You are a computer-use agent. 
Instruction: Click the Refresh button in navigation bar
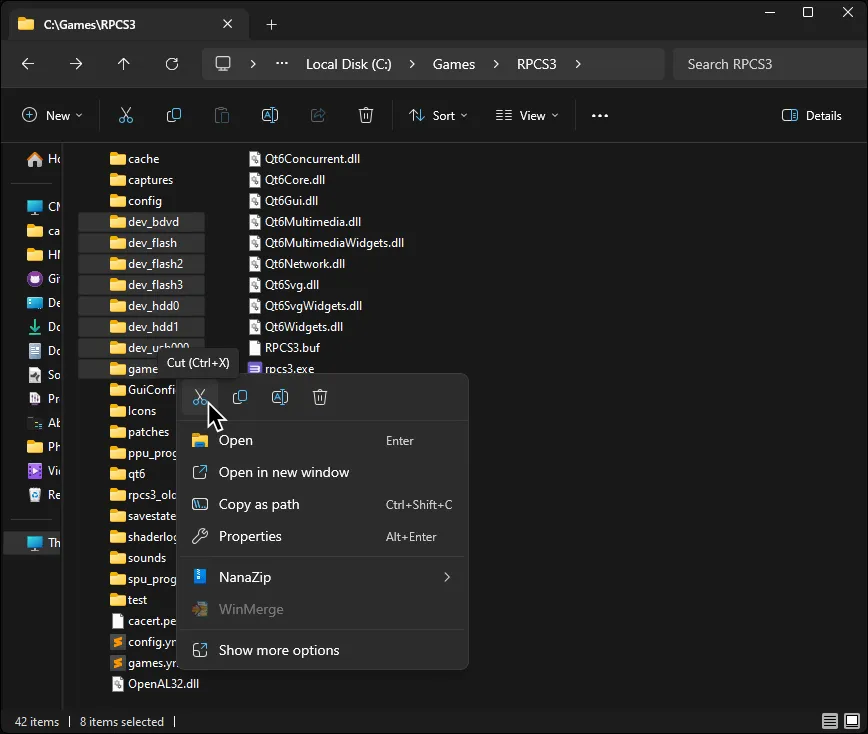coord(172,64)
